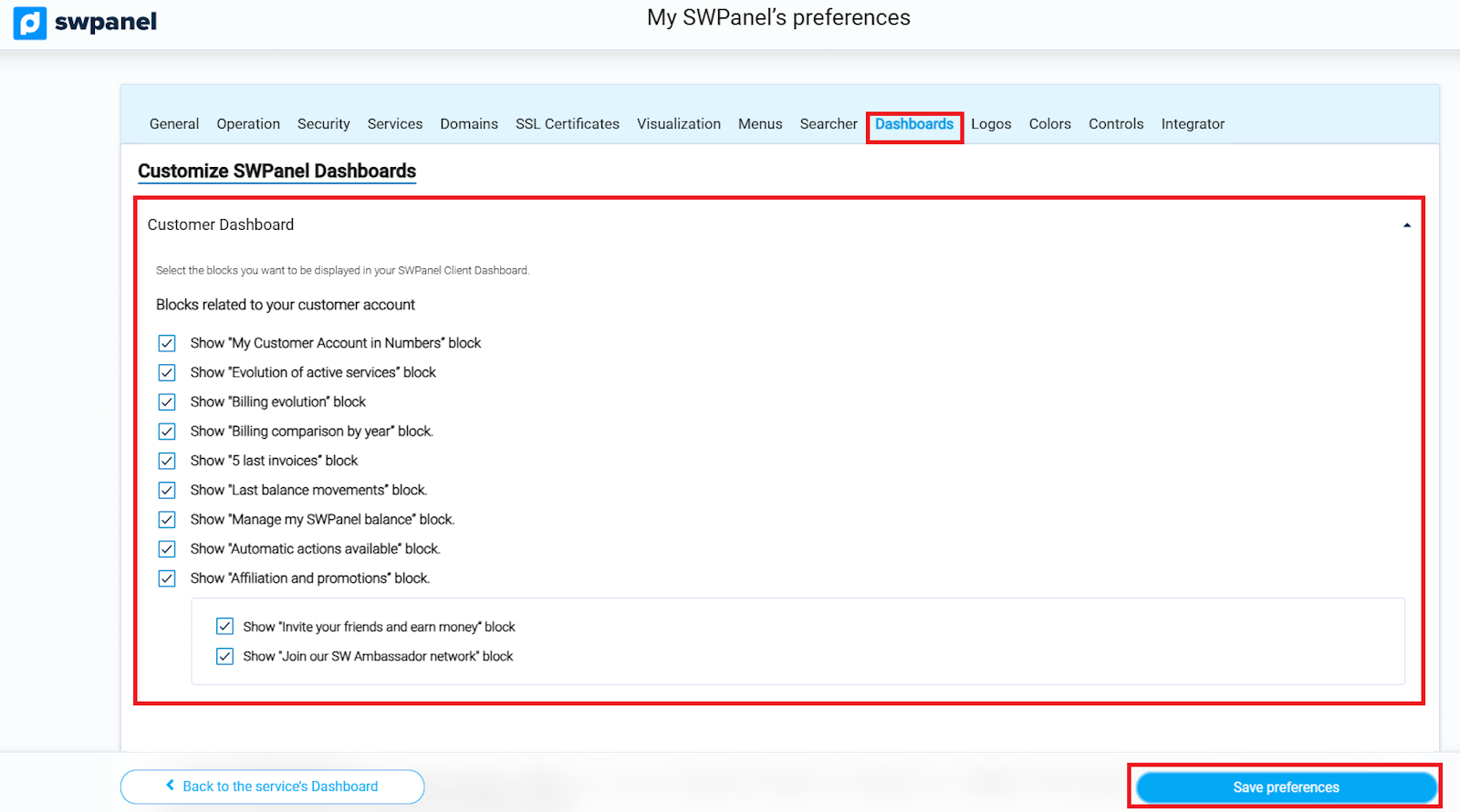Click the swpanel logo icon

[30, 23]
